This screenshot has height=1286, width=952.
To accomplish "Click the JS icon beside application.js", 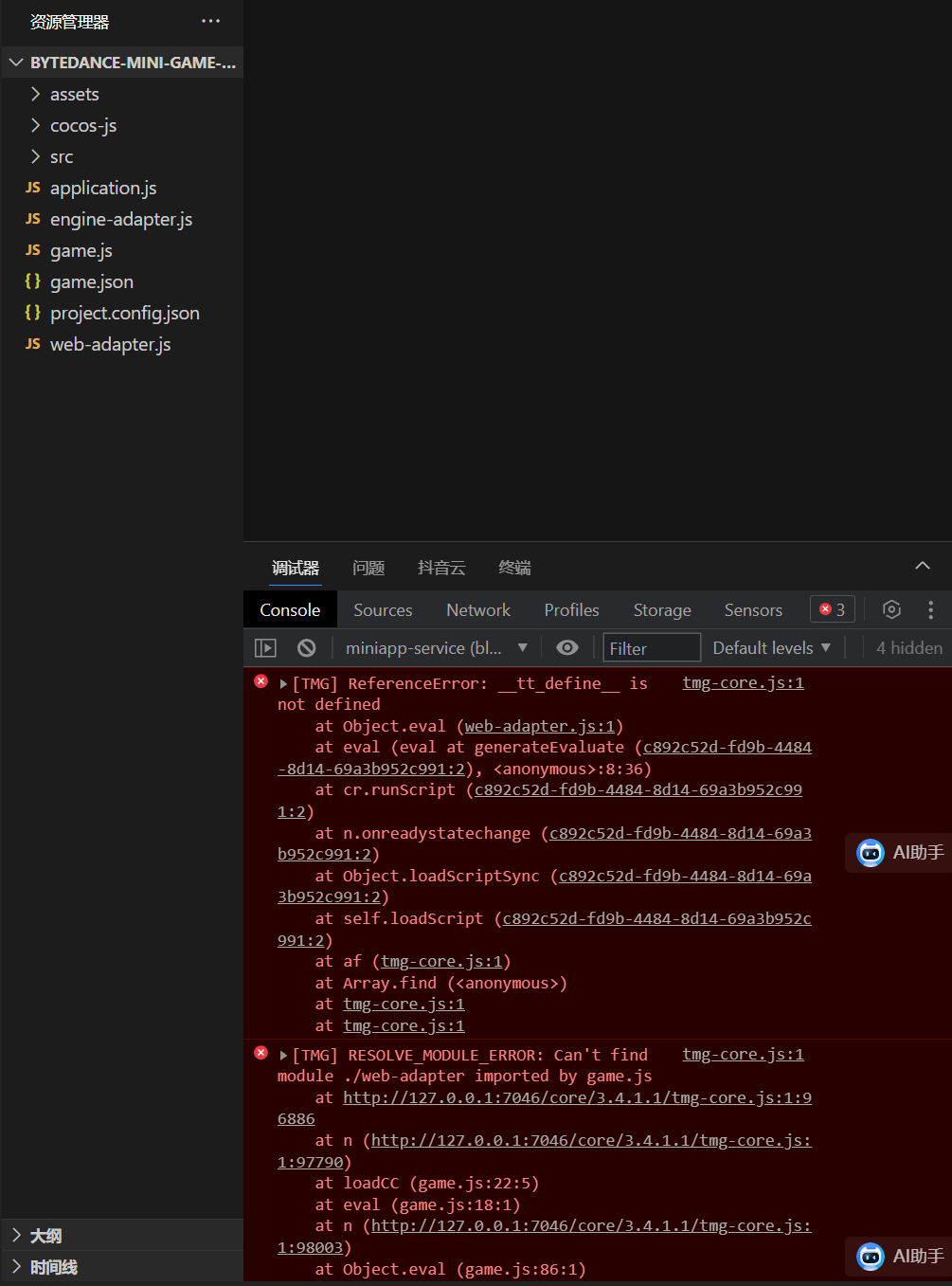I will point(33,188).
